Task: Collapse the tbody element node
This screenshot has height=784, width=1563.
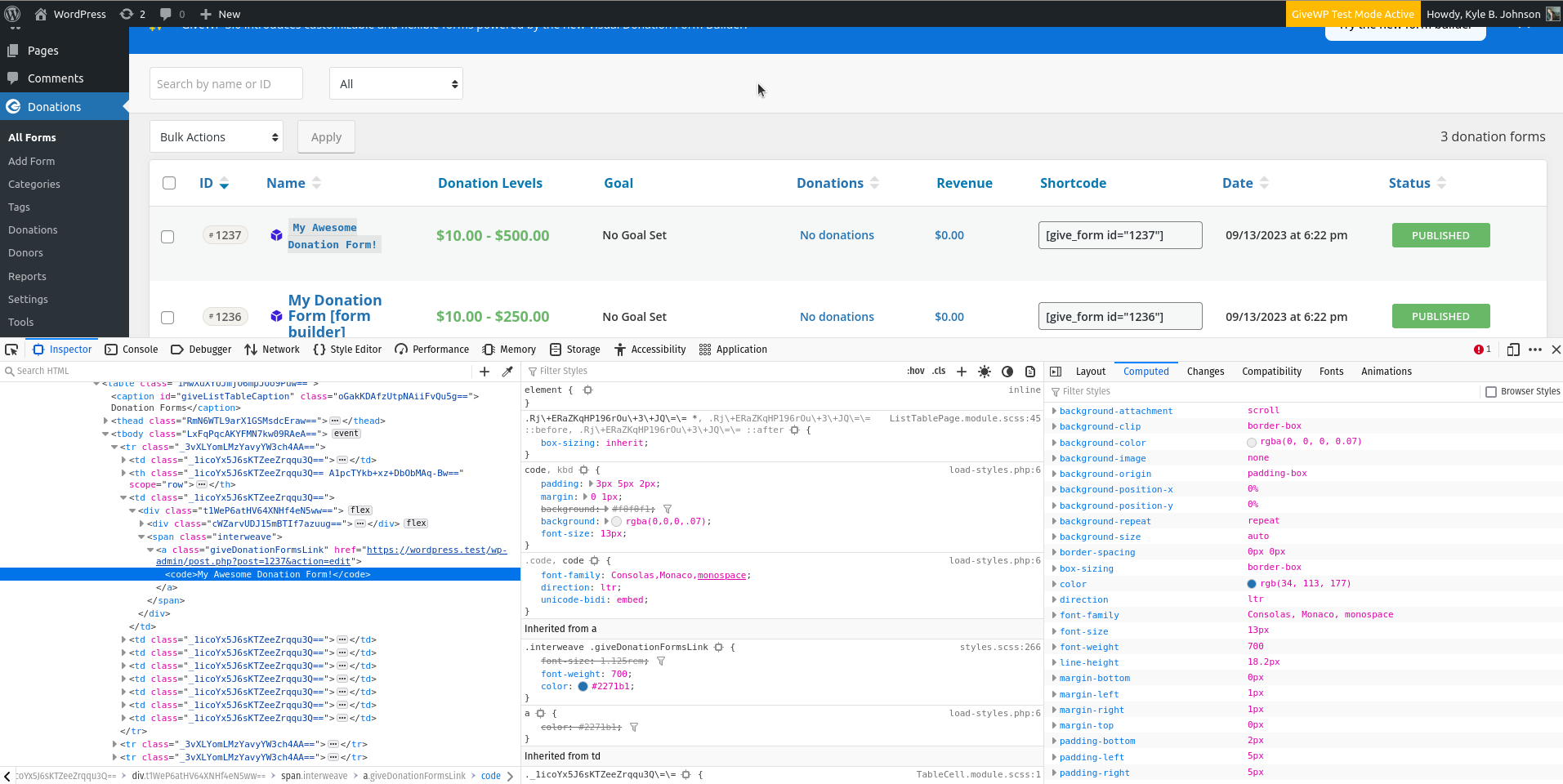Action: click(x=105, y=434)
